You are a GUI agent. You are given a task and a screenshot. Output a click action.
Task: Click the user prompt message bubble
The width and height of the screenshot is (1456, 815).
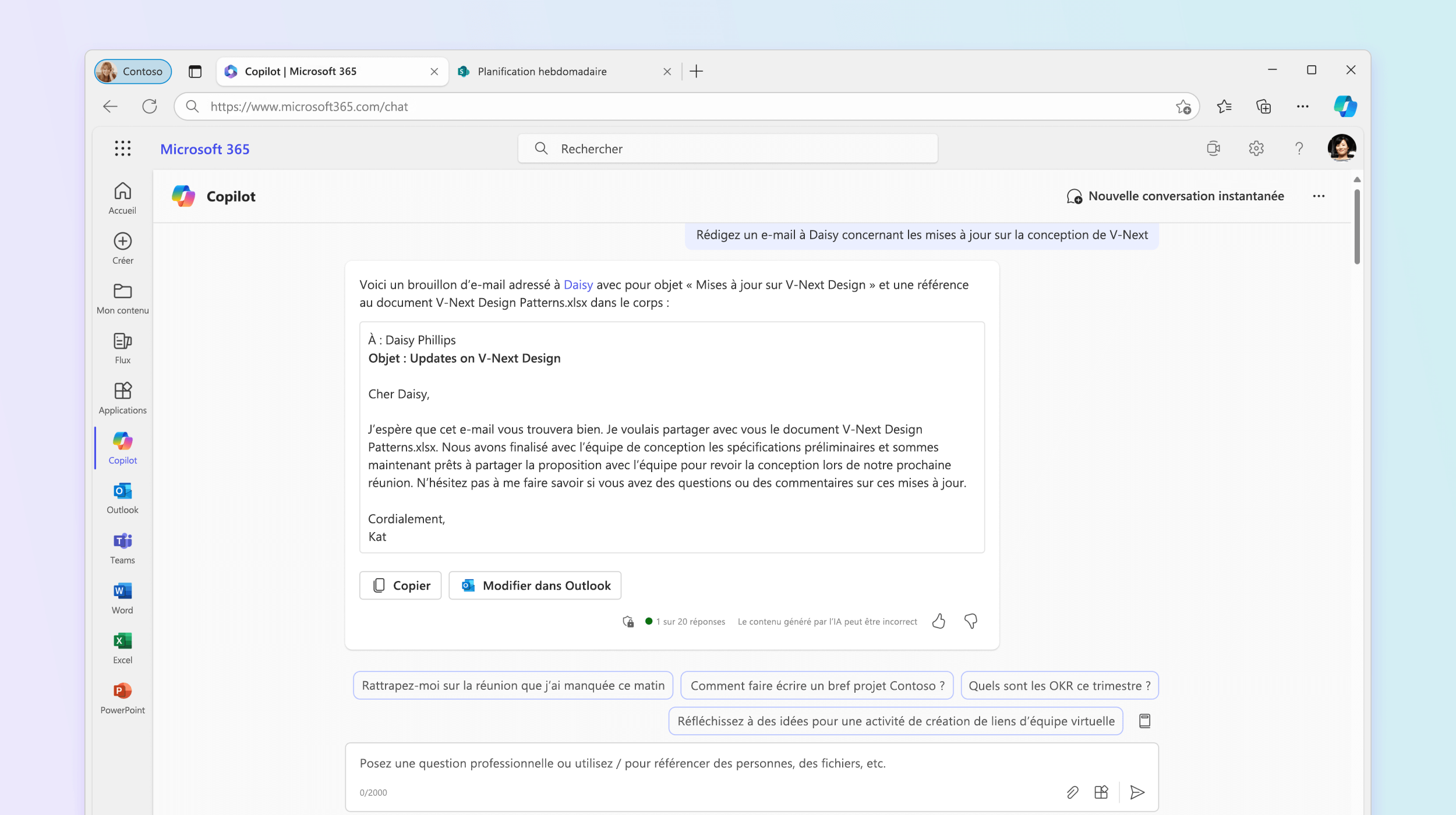point(922,235)
